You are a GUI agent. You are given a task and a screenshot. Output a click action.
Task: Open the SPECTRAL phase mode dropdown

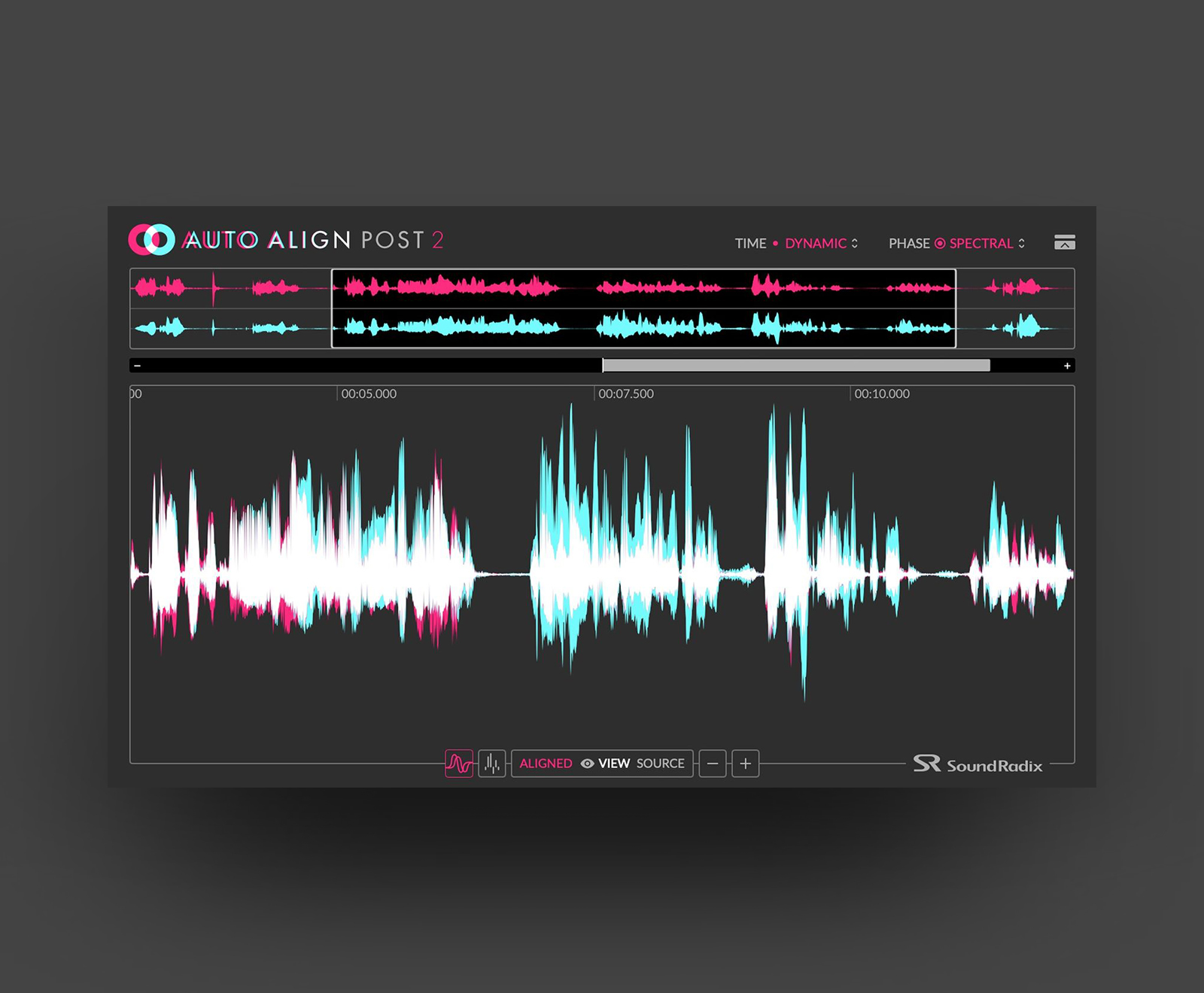[981, 243]
